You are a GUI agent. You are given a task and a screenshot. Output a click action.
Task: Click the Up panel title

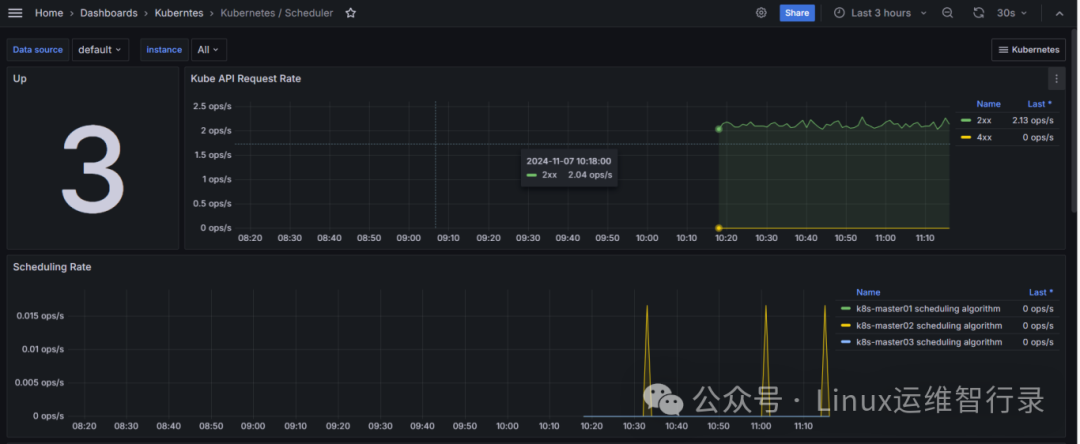(x=20, y=78)
